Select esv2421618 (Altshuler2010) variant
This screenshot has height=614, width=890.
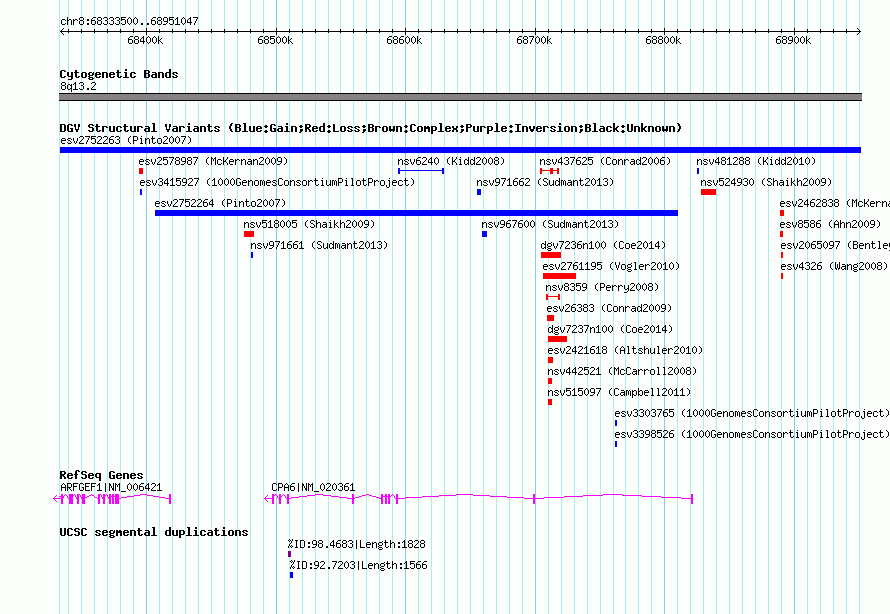click(x=625, y=350)
